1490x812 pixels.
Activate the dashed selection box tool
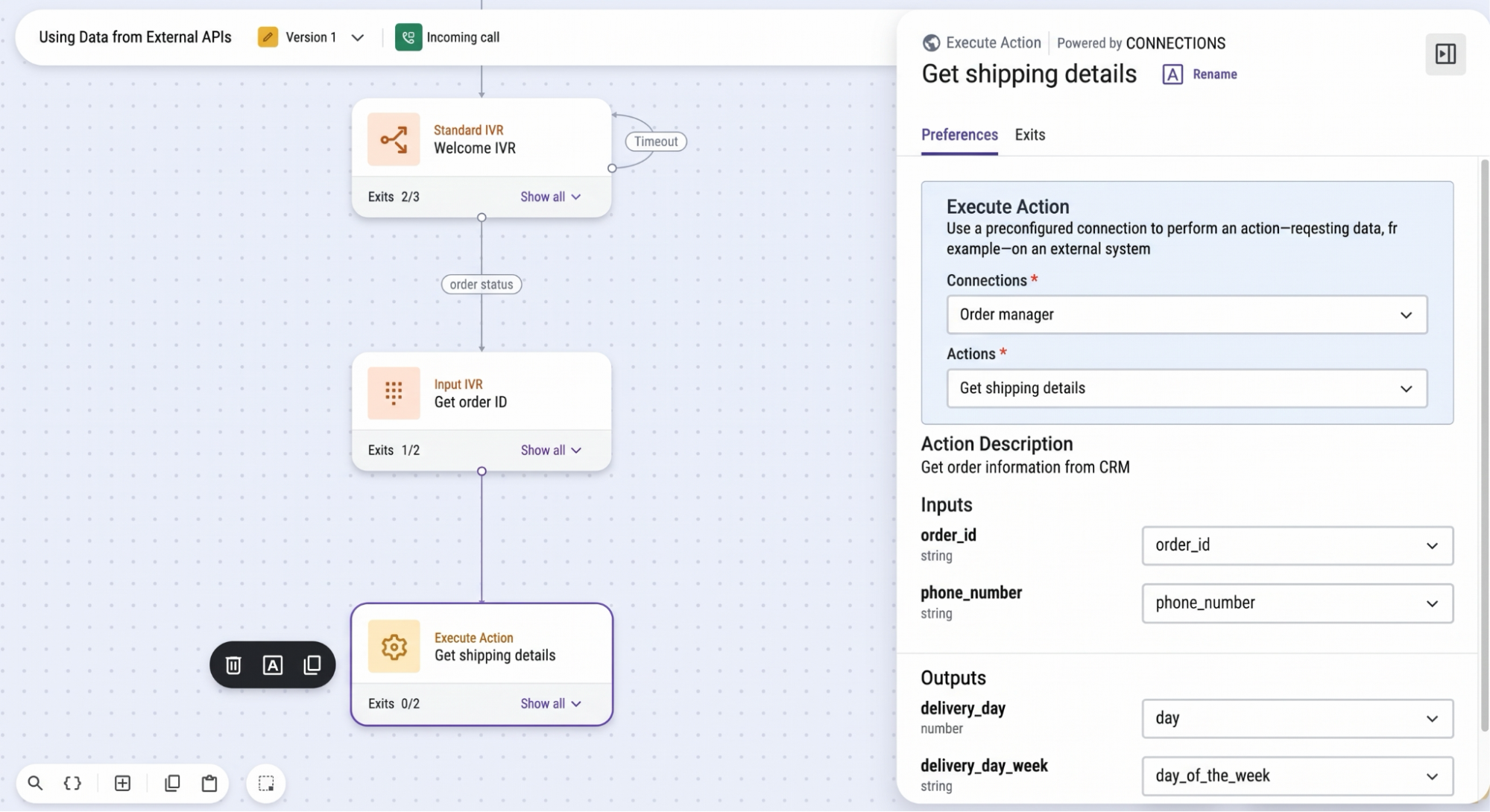click(x=266, y=783)
